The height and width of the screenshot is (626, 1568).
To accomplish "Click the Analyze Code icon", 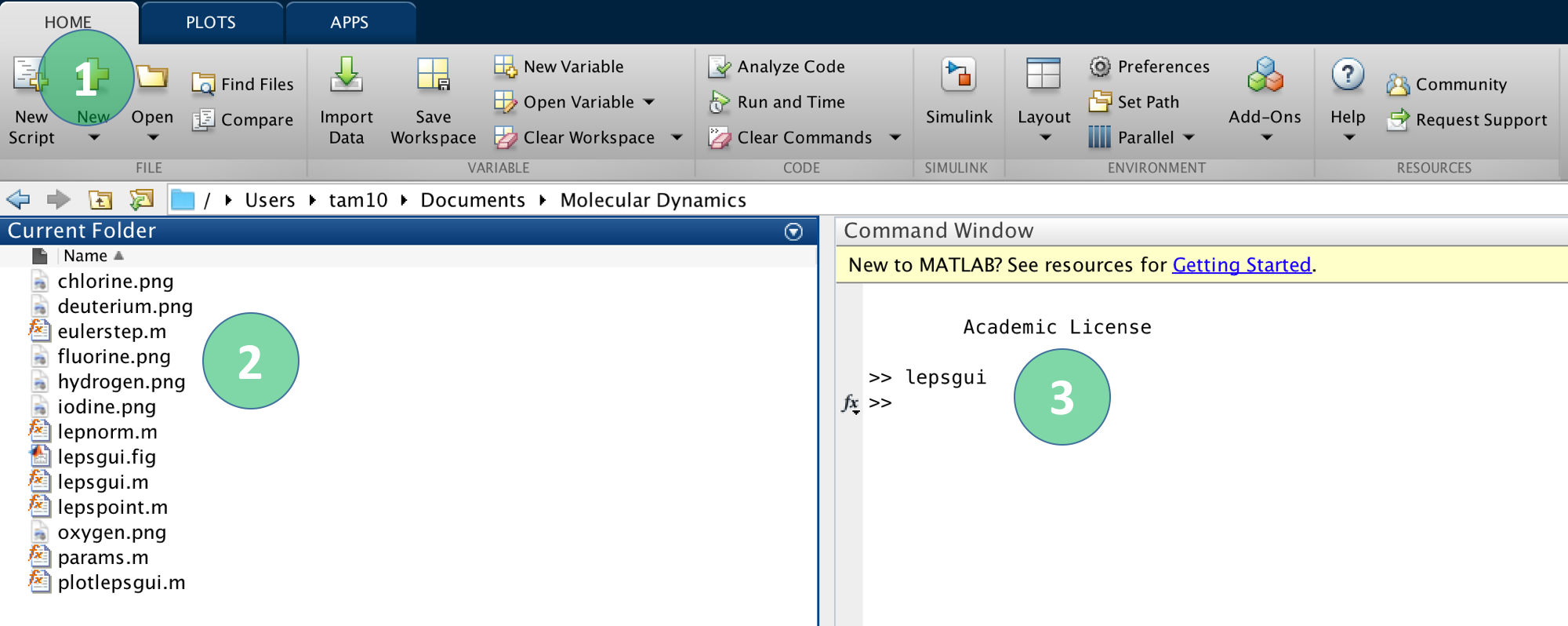I will tap(719, 67).
